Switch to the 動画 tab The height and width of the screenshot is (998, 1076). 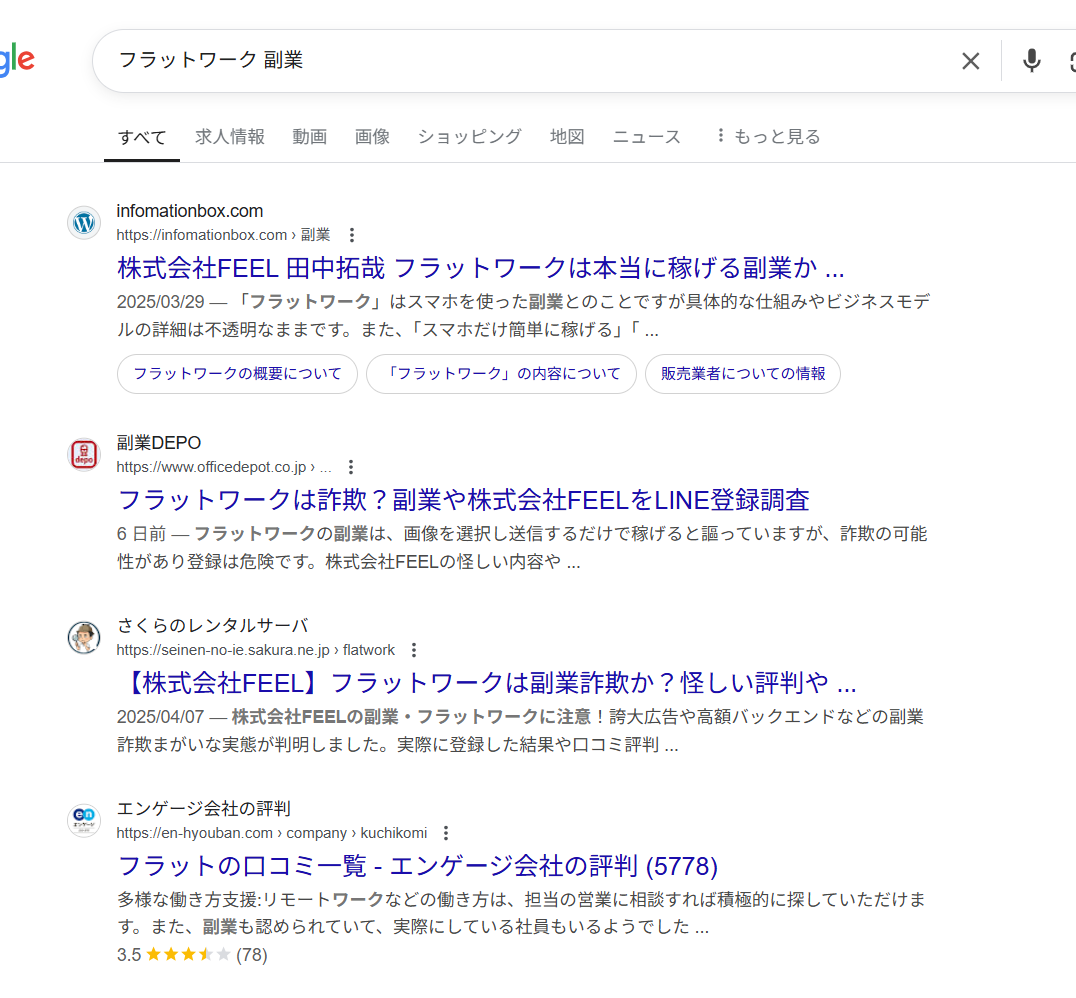(x=309, y=137)
